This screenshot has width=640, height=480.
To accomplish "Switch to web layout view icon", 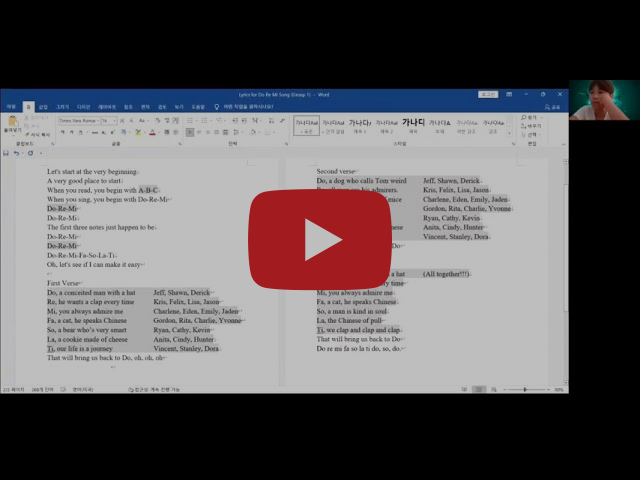I will point(494,390).
